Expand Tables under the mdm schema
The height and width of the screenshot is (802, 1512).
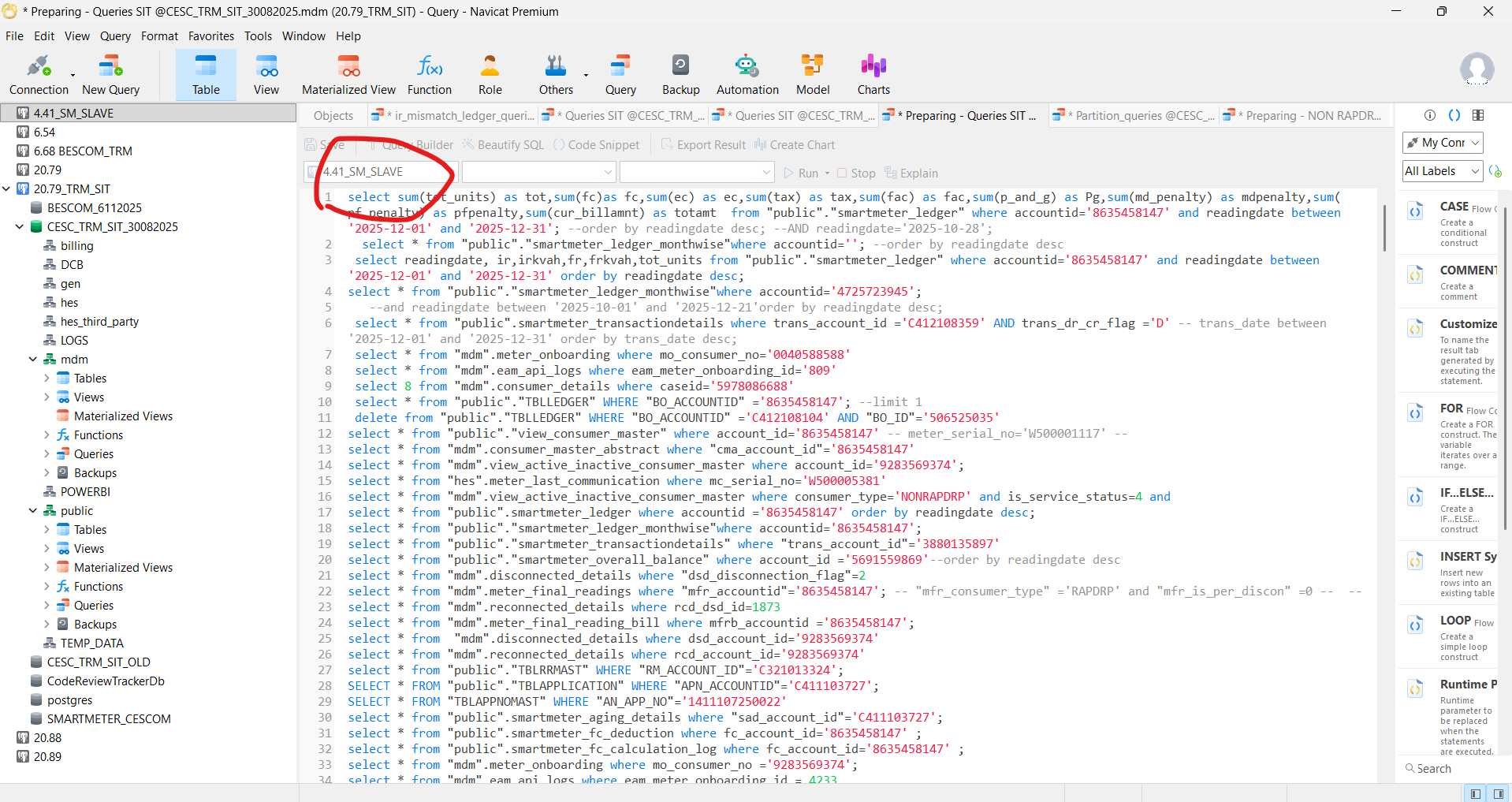(x=47, y=379)
